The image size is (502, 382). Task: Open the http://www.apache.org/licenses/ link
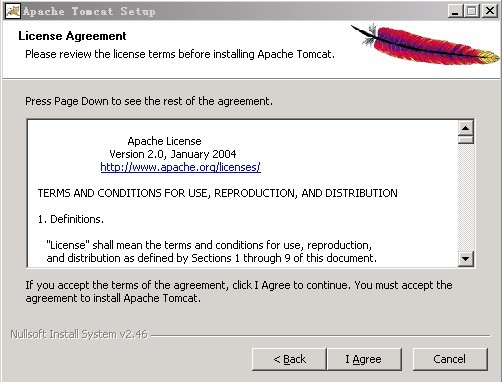(180, 167)
